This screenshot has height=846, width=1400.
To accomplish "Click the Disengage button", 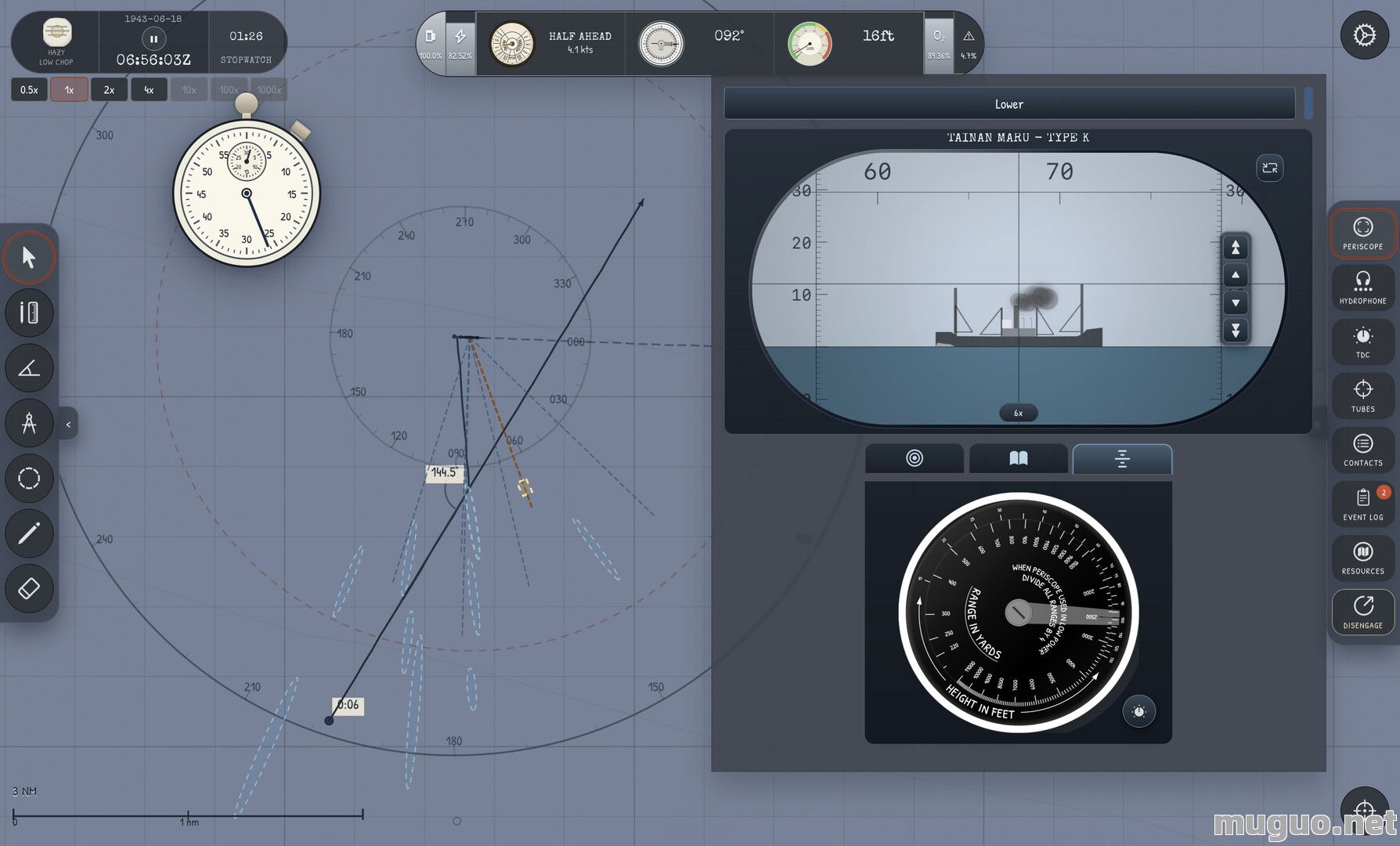I will click(x=1363, y=612).
